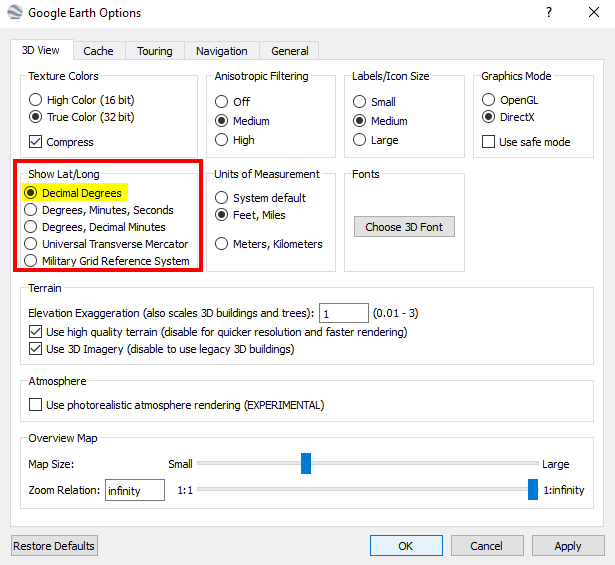615x565 pixels.
Task: Open the Touring tab
Action: [155, 51]
